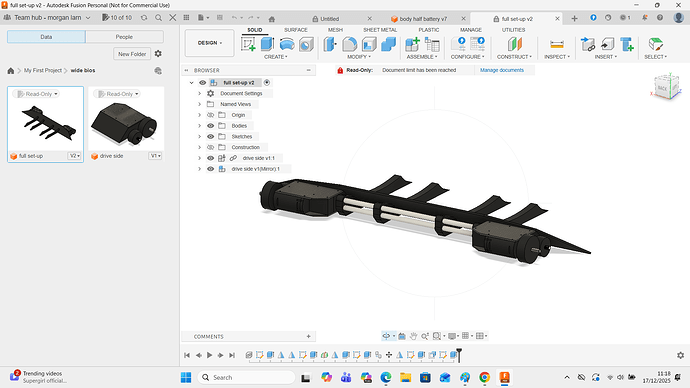This screenshot has height=388, width=690.
Task: Close the data panel with X icon
Action: (x=173, y=18)
